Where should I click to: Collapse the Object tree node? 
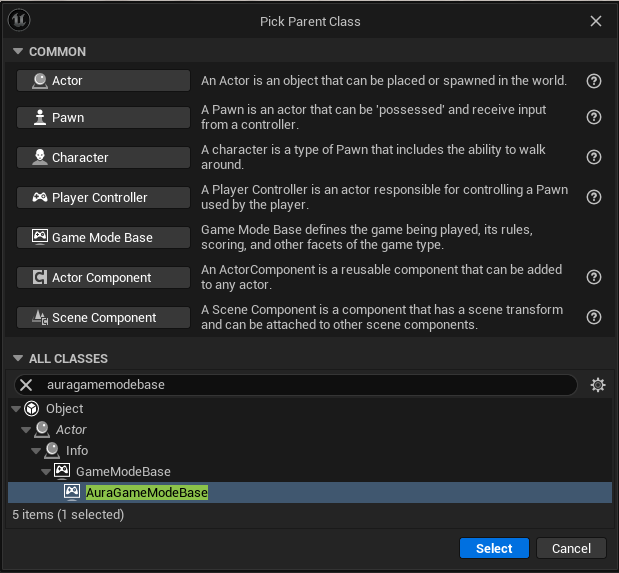click(16, 408)
